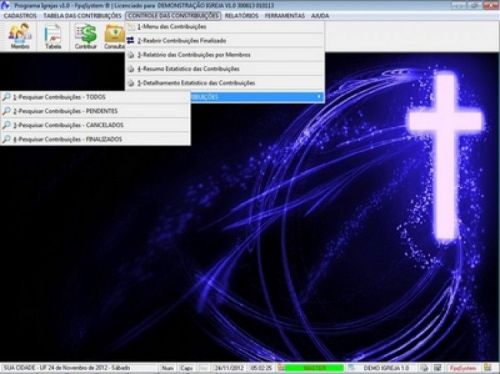Click magnifier icon beside Pesquisar CANCELADOS

click(x=6, y=125)
